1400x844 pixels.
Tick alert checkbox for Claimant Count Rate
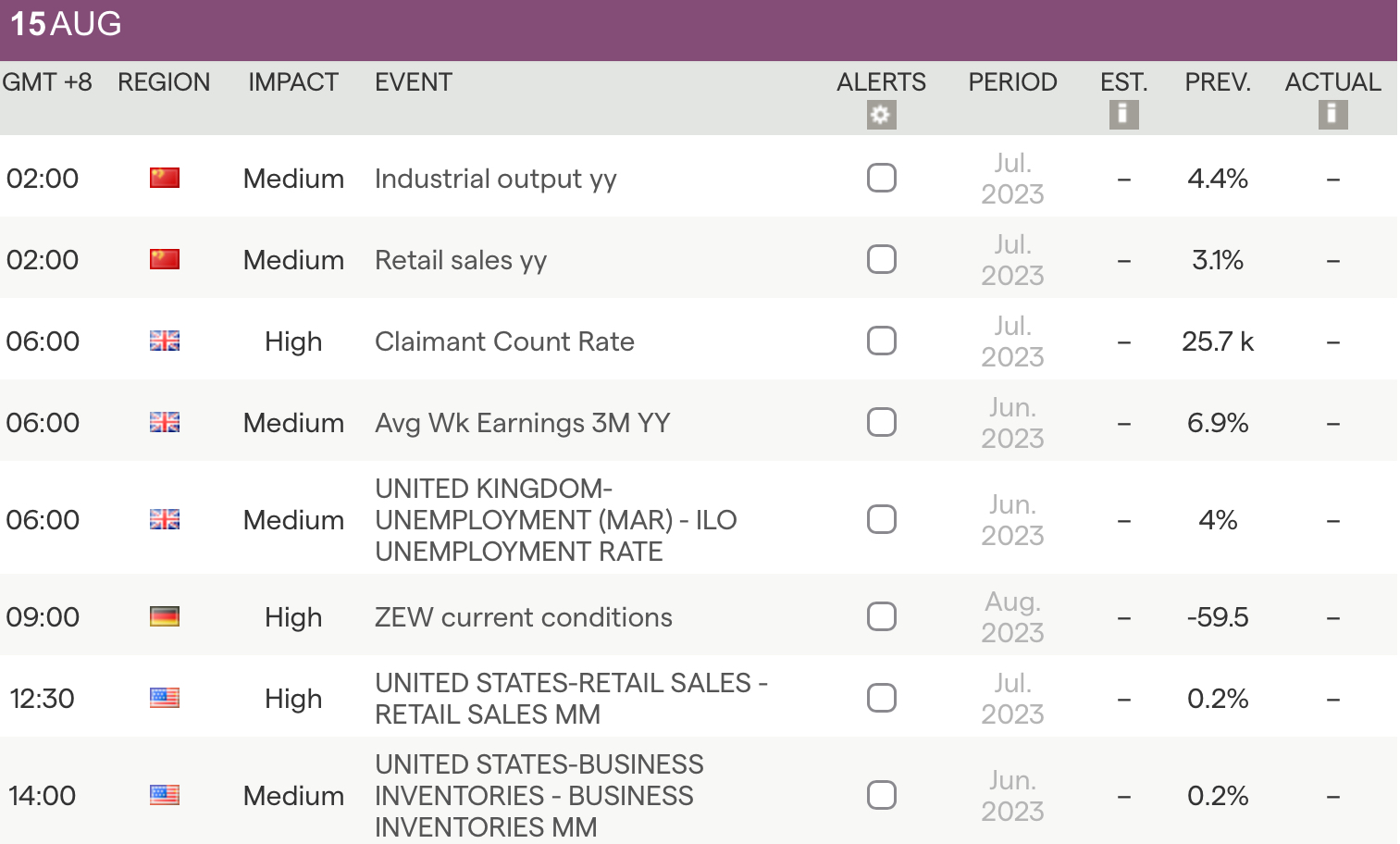click(882, 341)
